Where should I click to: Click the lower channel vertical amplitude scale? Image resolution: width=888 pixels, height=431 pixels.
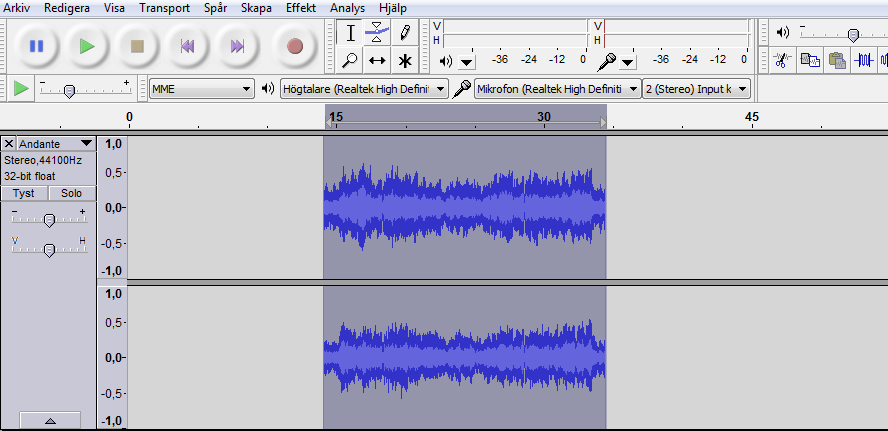113,357
